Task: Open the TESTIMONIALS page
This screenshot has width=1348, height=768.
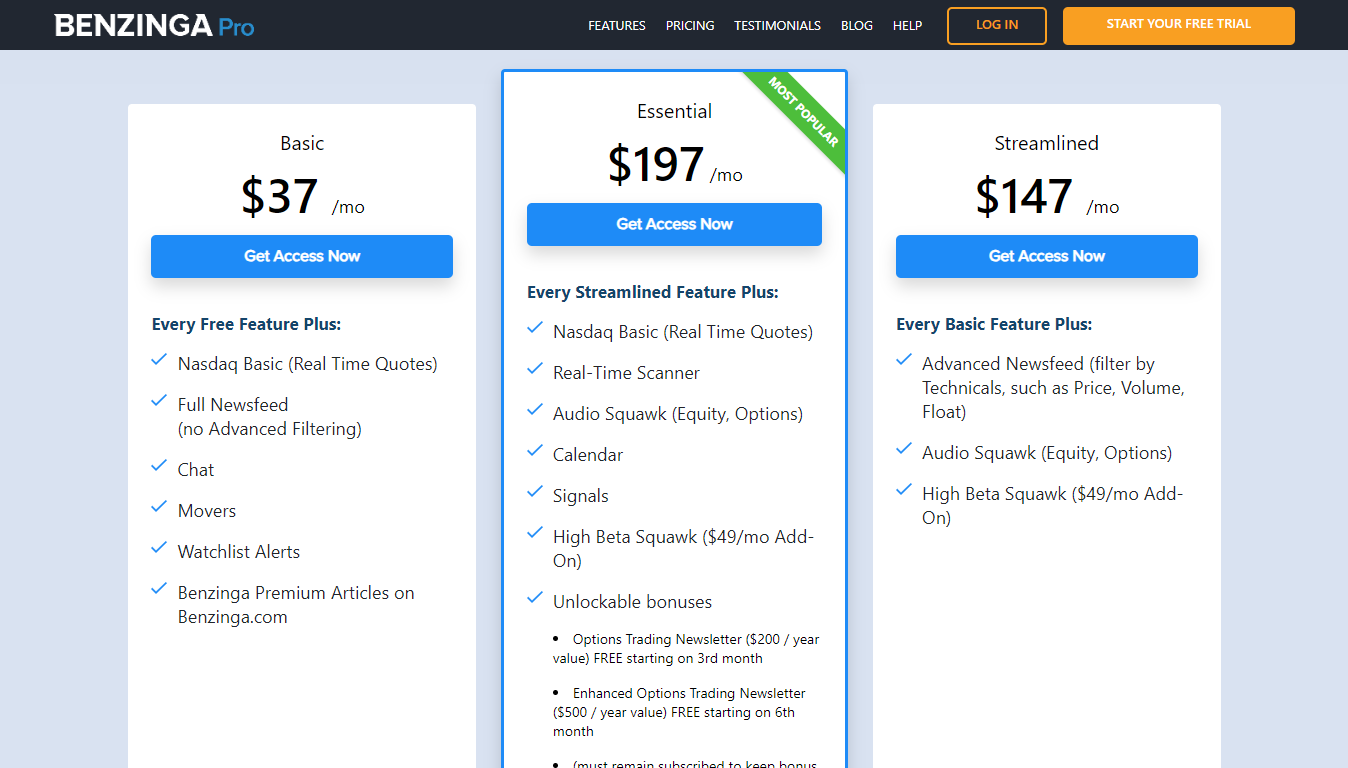Action: [777, 25]
